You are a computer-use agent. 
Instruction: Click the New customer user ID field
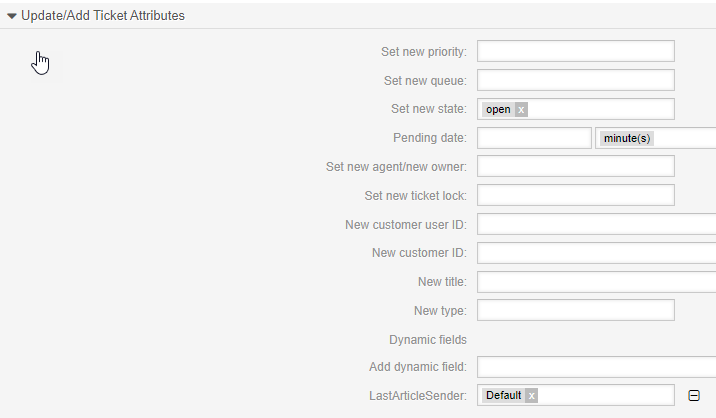pyautogui.click(x=597, y=224)
